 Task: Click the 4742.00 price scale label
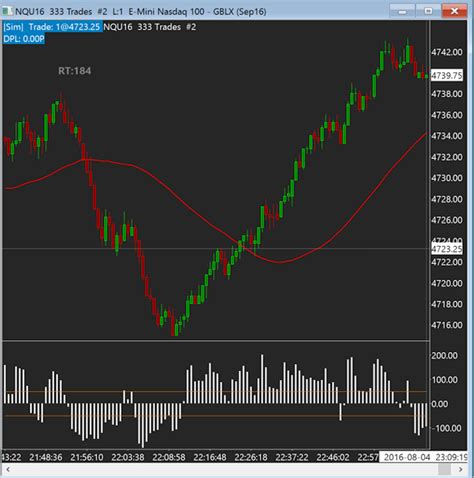pos(447,52)
